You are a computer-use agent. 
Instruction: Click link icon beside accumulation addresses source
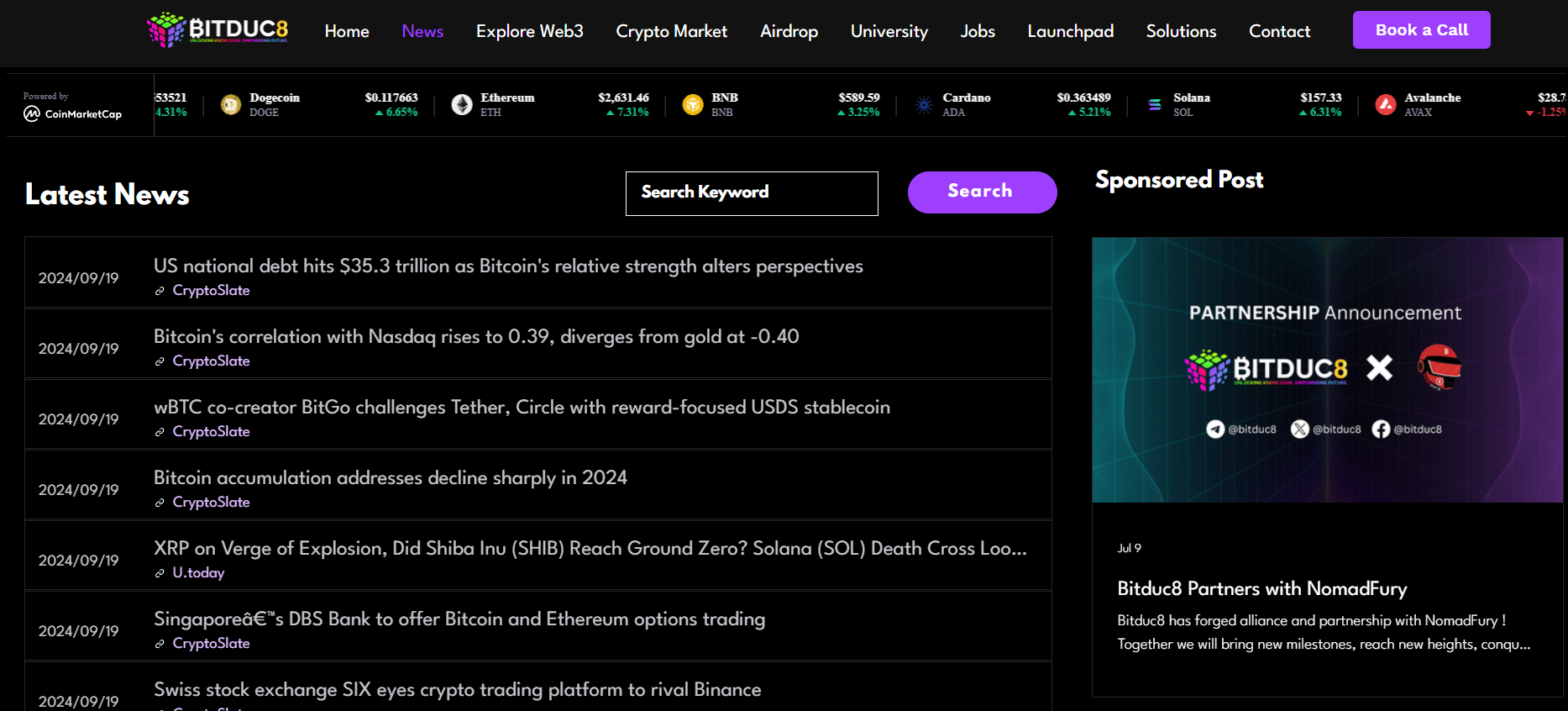160,503
